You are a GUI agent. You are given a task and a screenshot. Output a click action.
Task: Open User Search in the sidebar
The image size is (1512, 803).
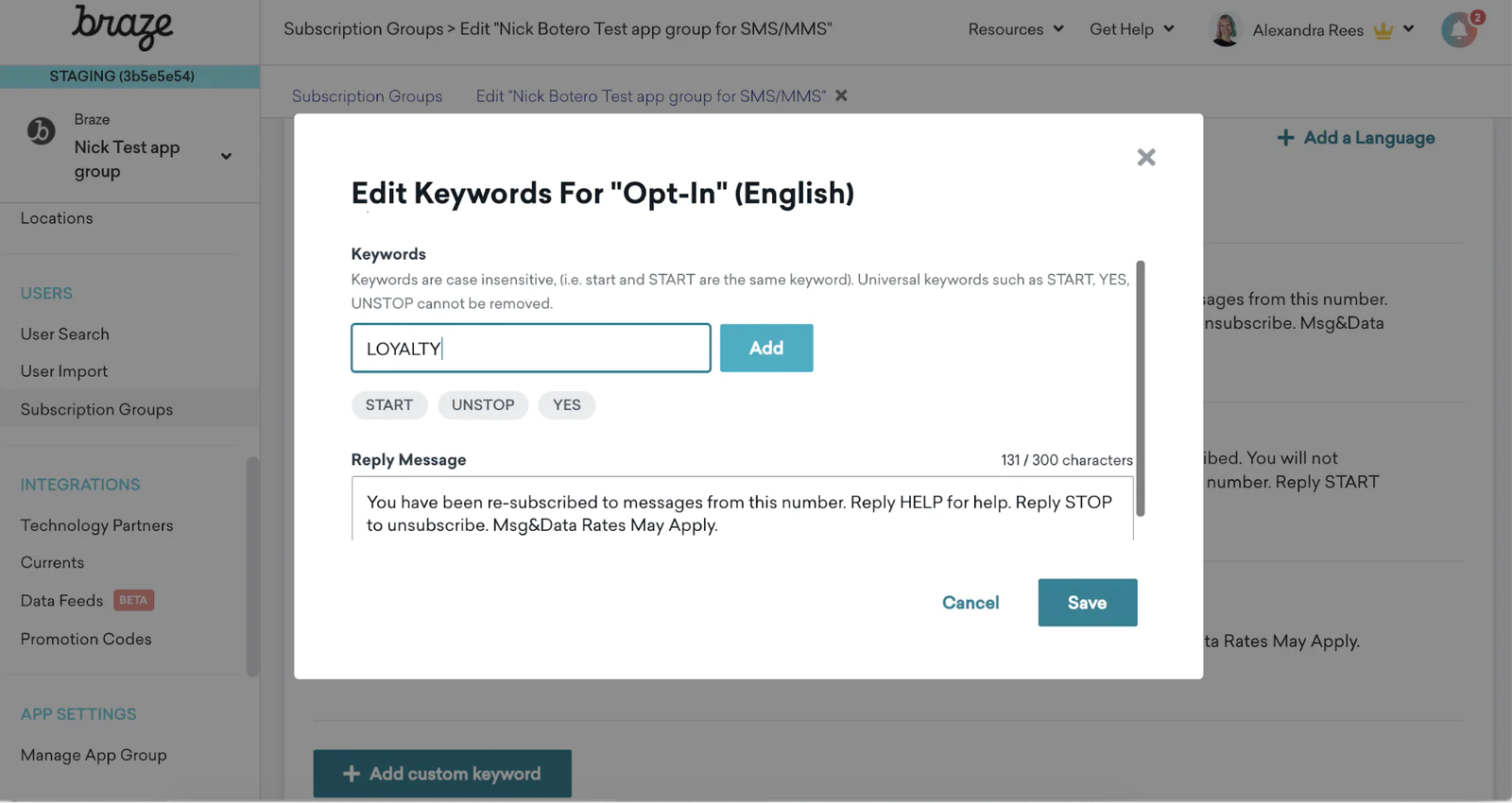[65, 334]
